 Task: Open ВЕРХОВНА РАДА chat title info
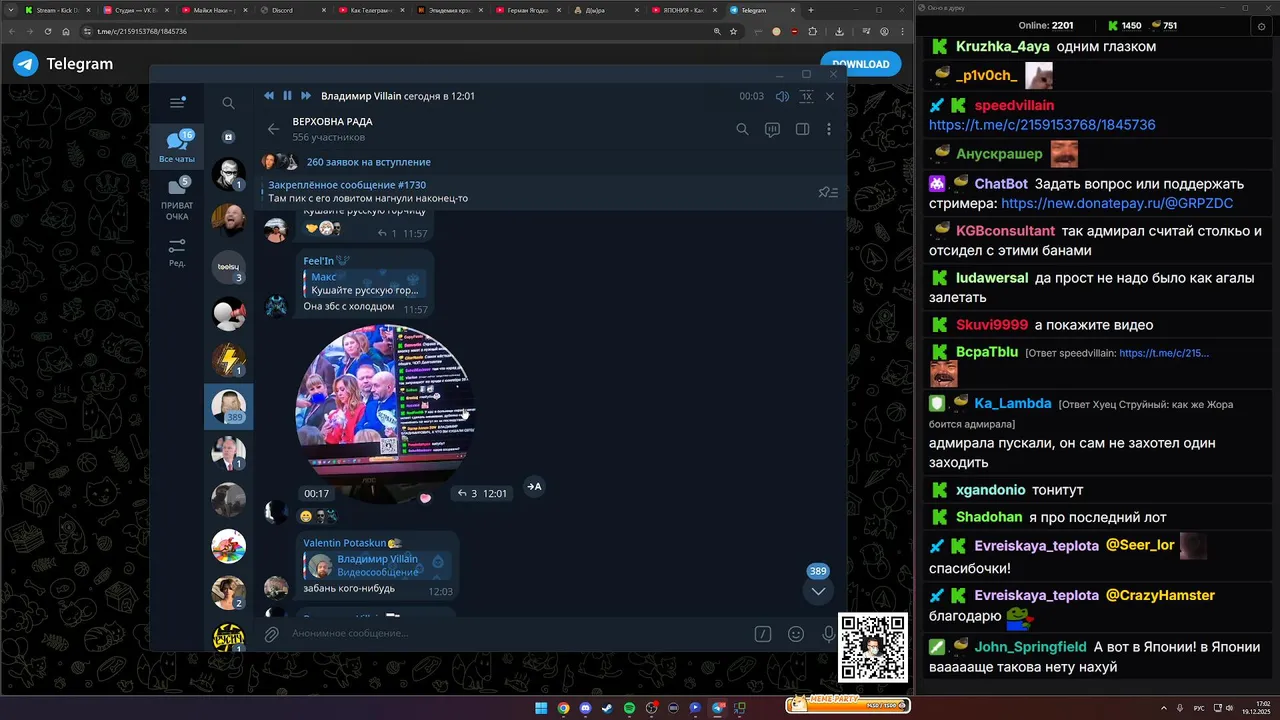332,122
